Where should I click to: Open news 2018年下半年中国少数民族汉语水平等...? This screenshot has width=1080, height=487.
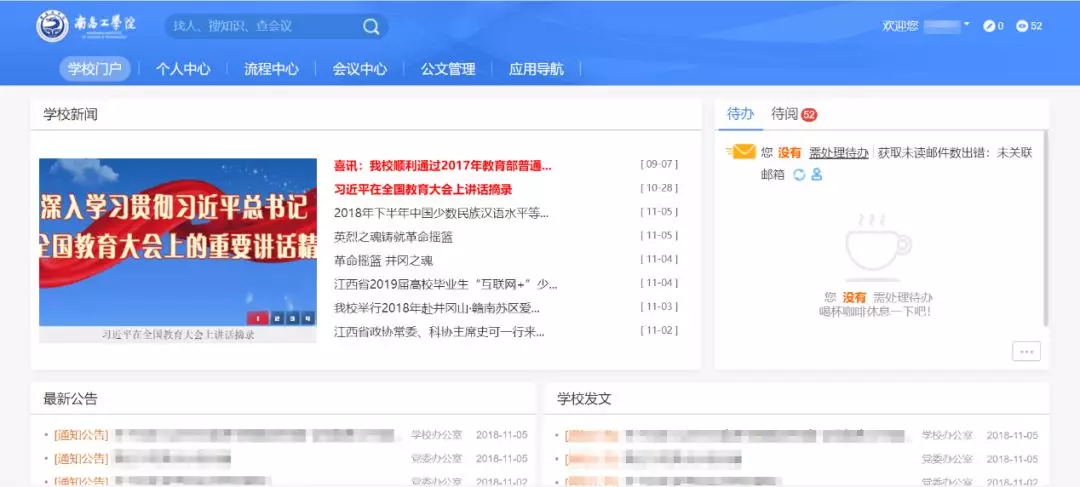[x=441, y=213]
